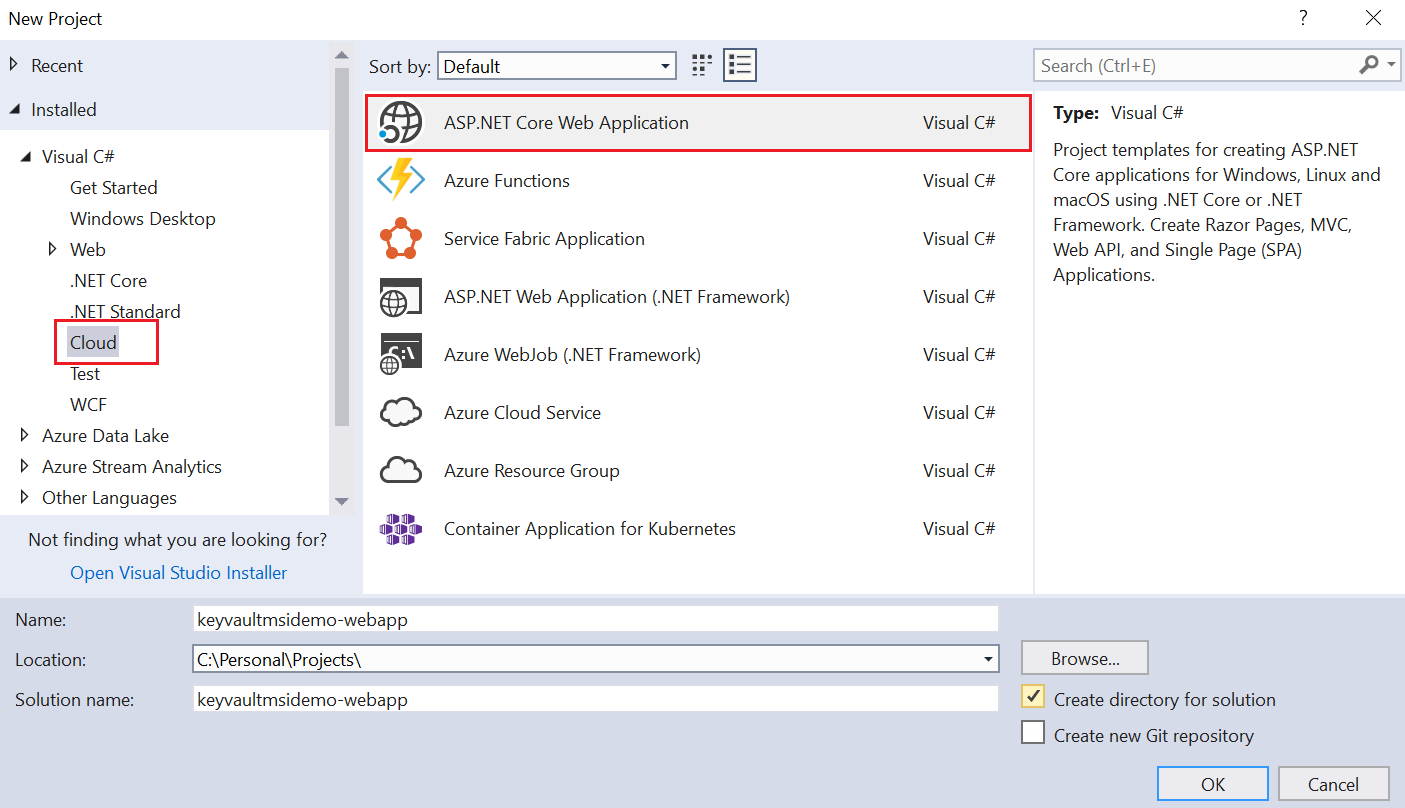This screenshot has height=808, width=1405.
Task: Open the help question mark button
Action: pyautogui.click(x=1303, y=18)
